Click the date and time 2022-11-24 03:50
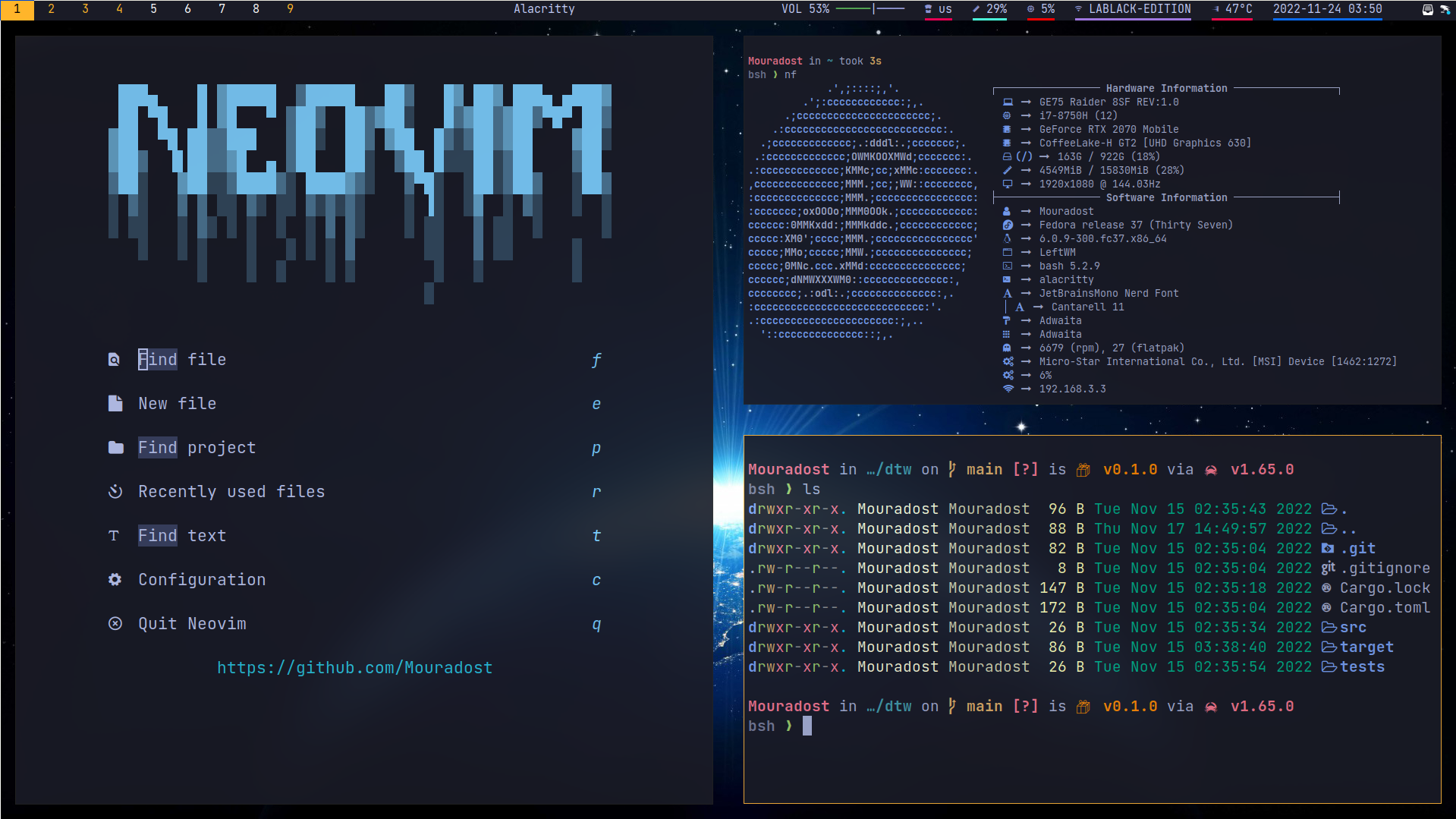The image size is (1456, 819). [1327, 9]
